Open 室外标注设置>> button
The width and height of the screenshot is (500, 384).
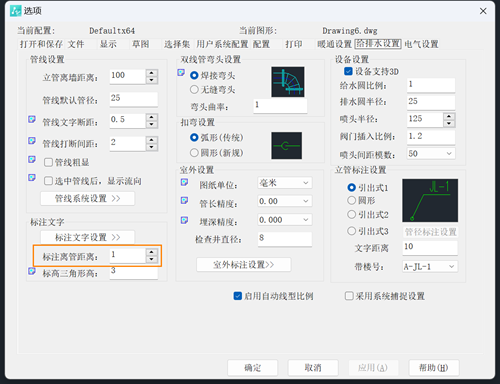[244, 265]
